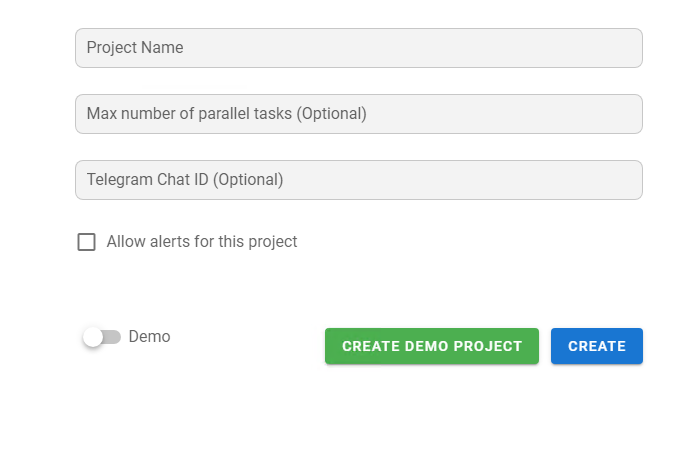Check the box for project alerts

(x=87, y=242)
